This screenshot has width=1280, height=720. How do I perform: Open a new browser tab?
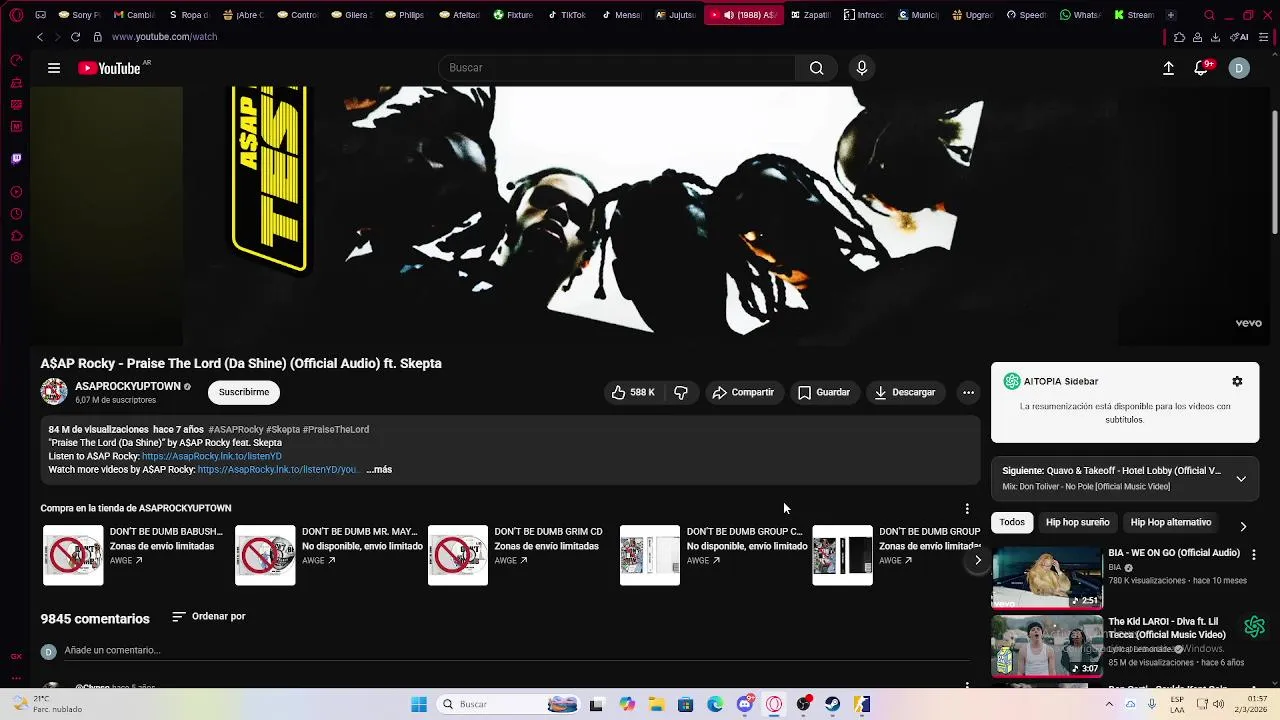(1171, 15)
